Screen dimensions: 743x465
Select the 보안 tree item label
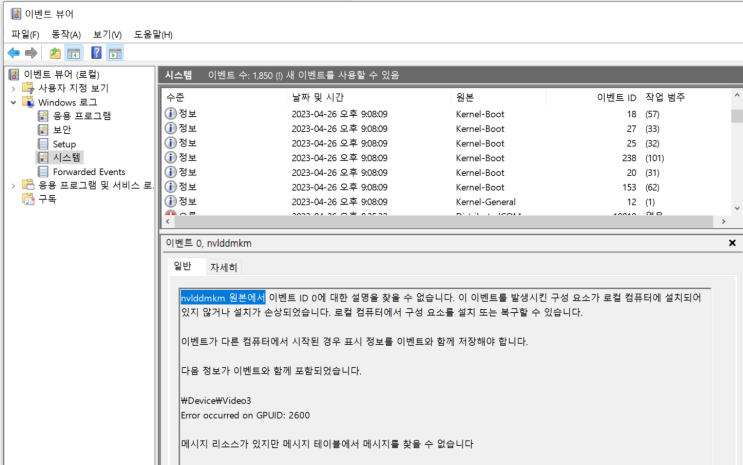(62, 129)
